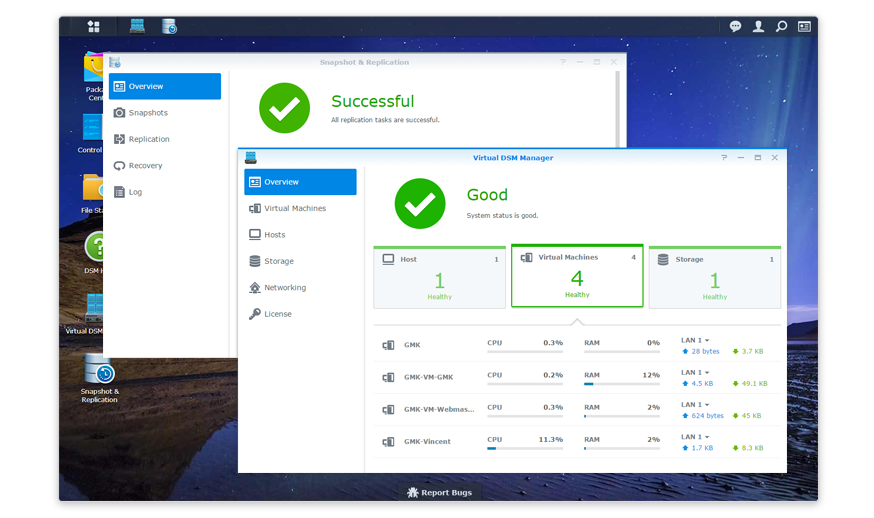Click the search magnifier in the taskbar

[781, 26]
